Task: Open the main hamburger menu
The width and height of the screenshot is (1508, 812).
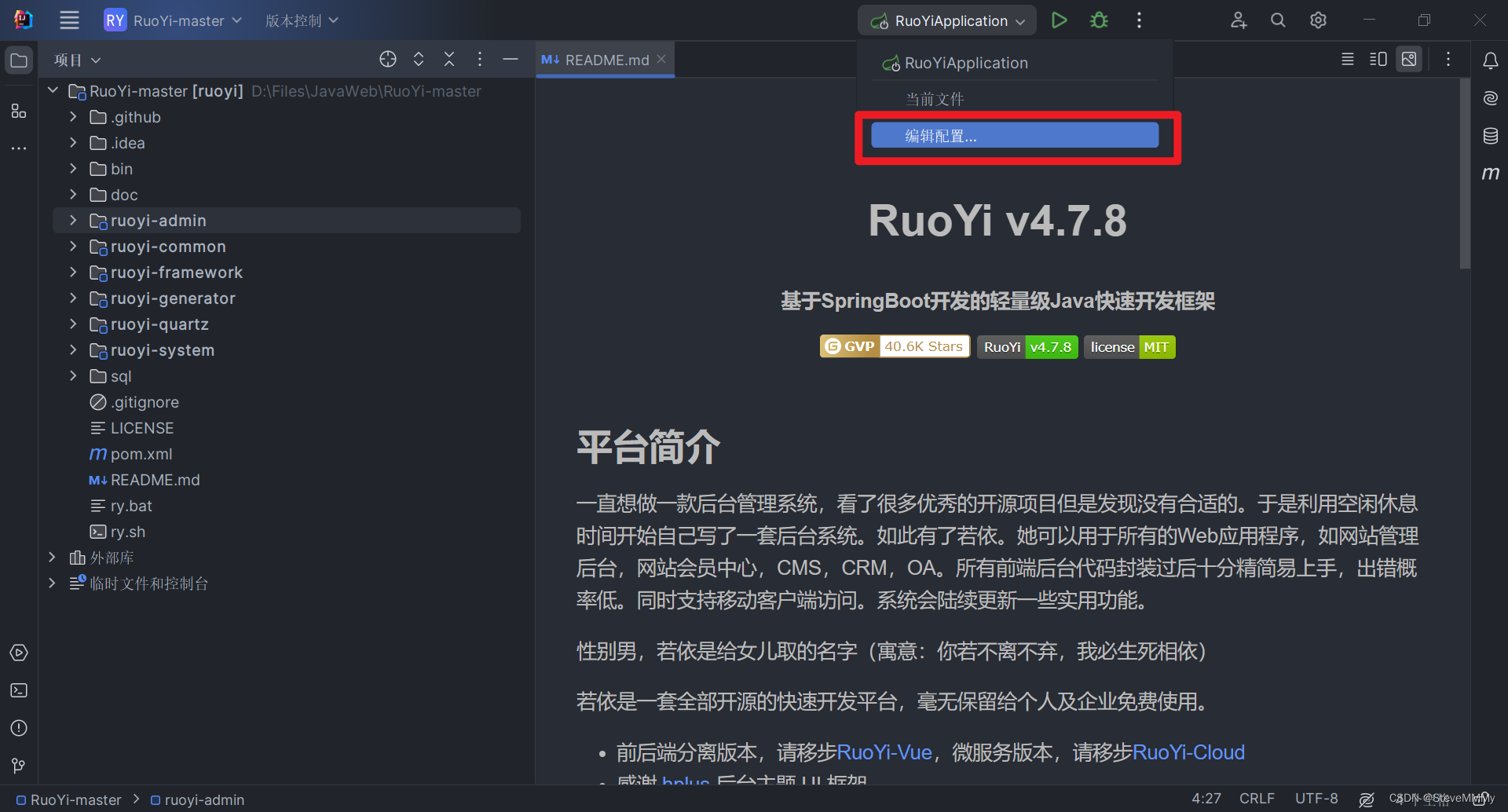Action: [x=69, y=20]
